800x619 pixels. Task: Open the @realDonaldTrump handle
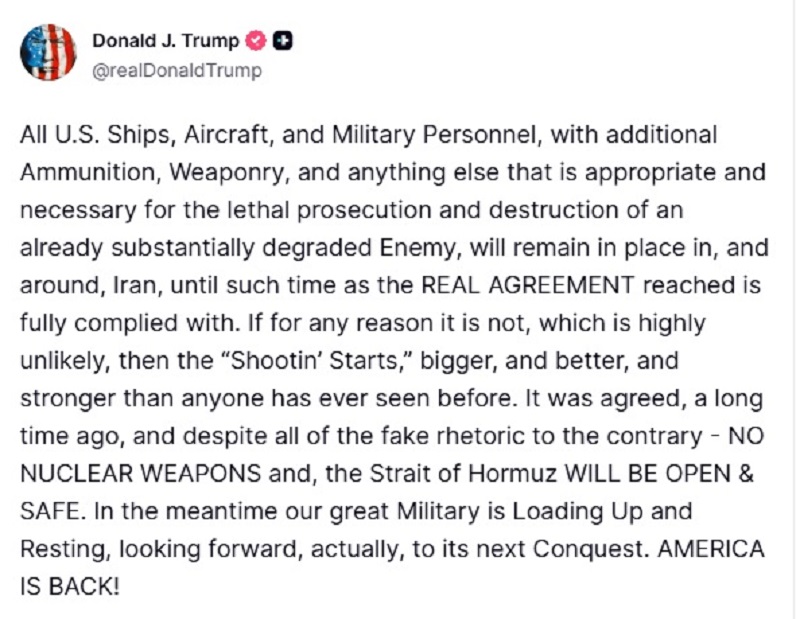click(x=177, y=70)
